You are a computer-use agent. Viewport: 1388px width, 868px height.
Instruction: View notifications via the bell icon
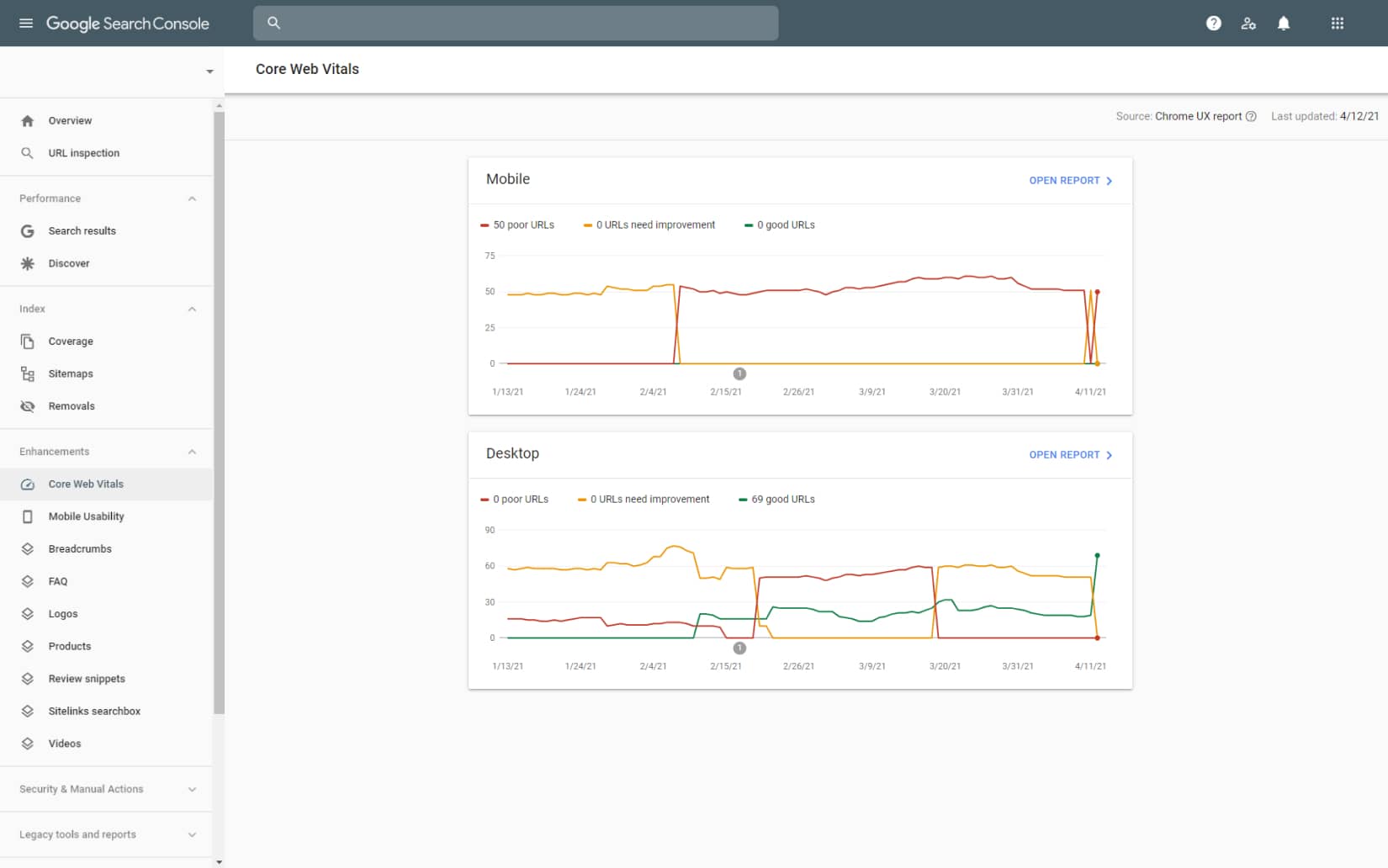[x=1284, y=23]
